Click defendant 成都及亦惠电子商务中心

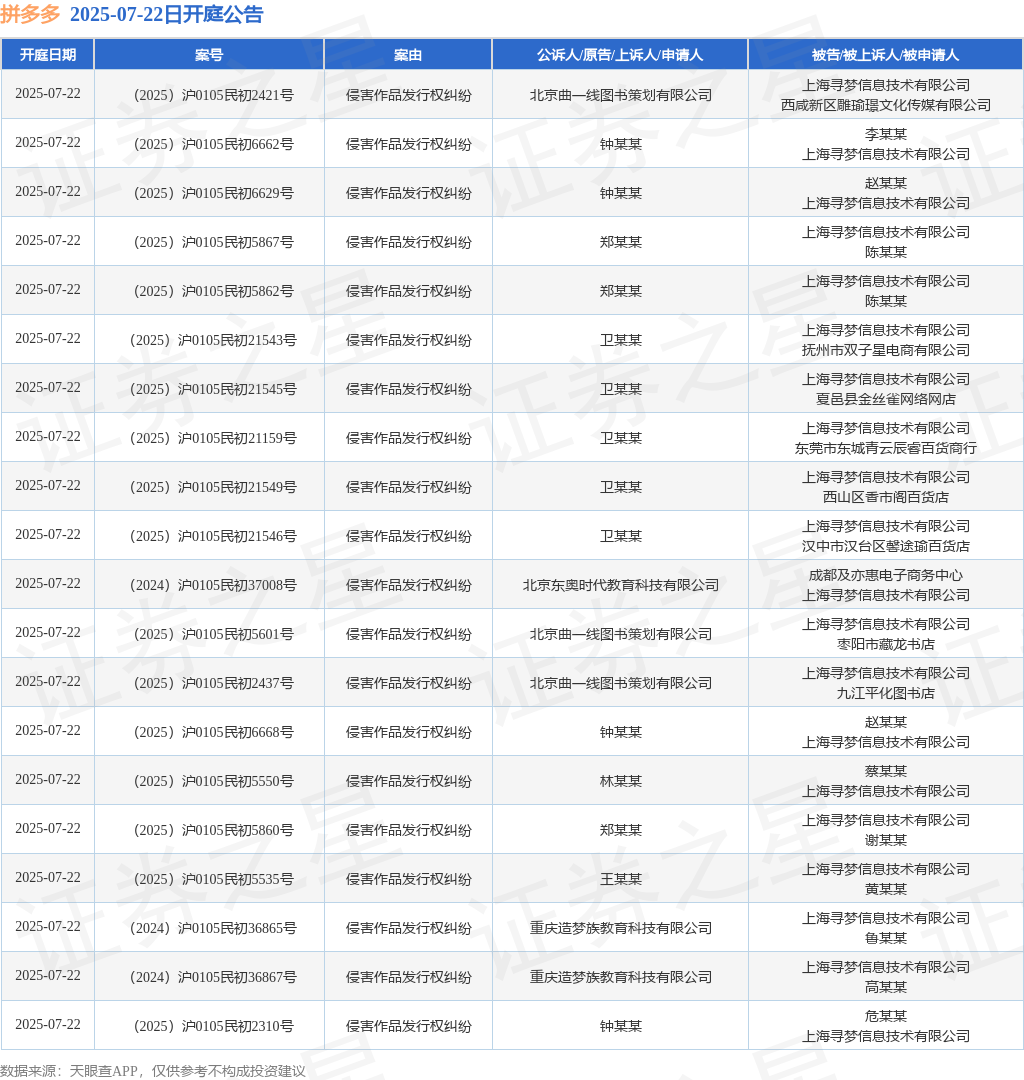[886, 574]
